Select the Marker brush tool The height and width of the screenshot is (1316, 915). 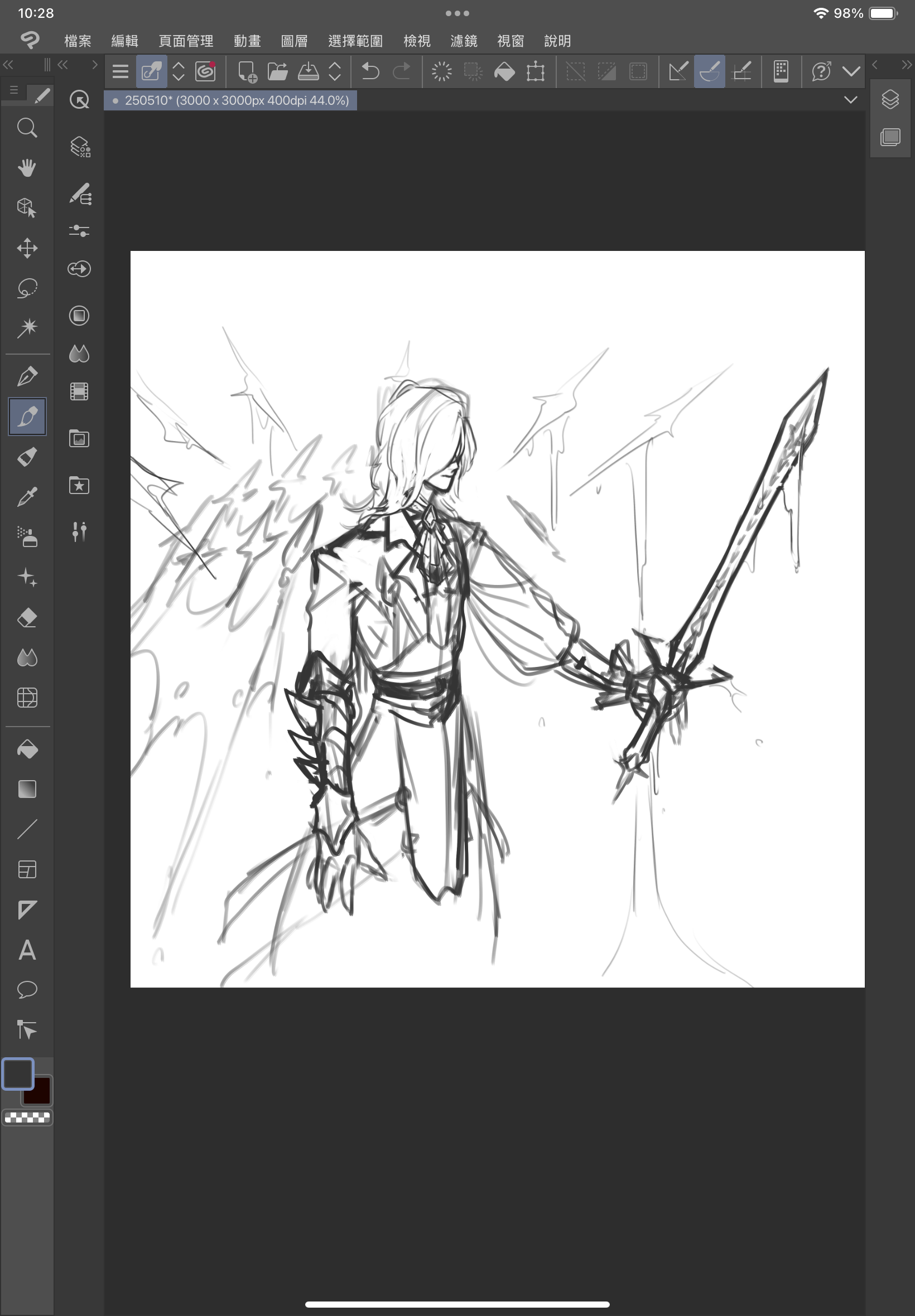click(x=27, y=457)
